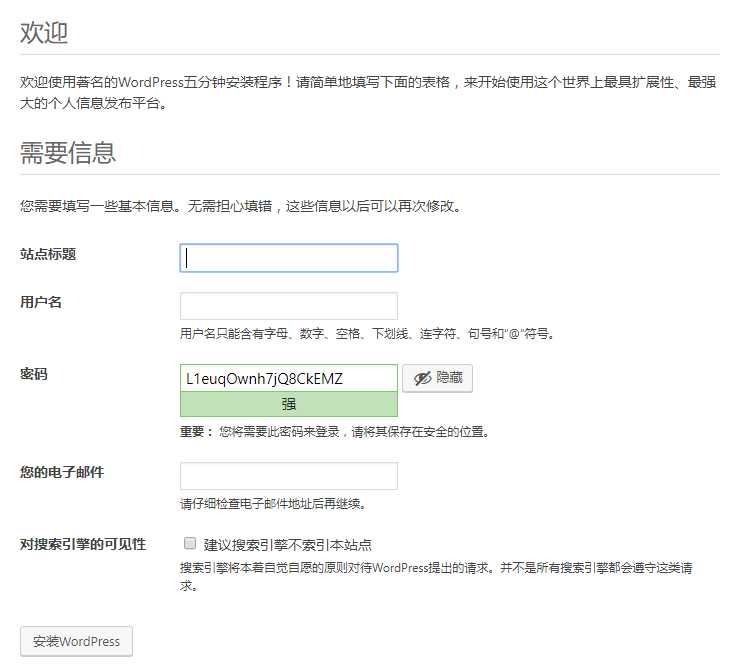Click the username hint 用户名只能含有字母 text
The image size is (731, 667).
pyautogui.click(x=367, y=334)
